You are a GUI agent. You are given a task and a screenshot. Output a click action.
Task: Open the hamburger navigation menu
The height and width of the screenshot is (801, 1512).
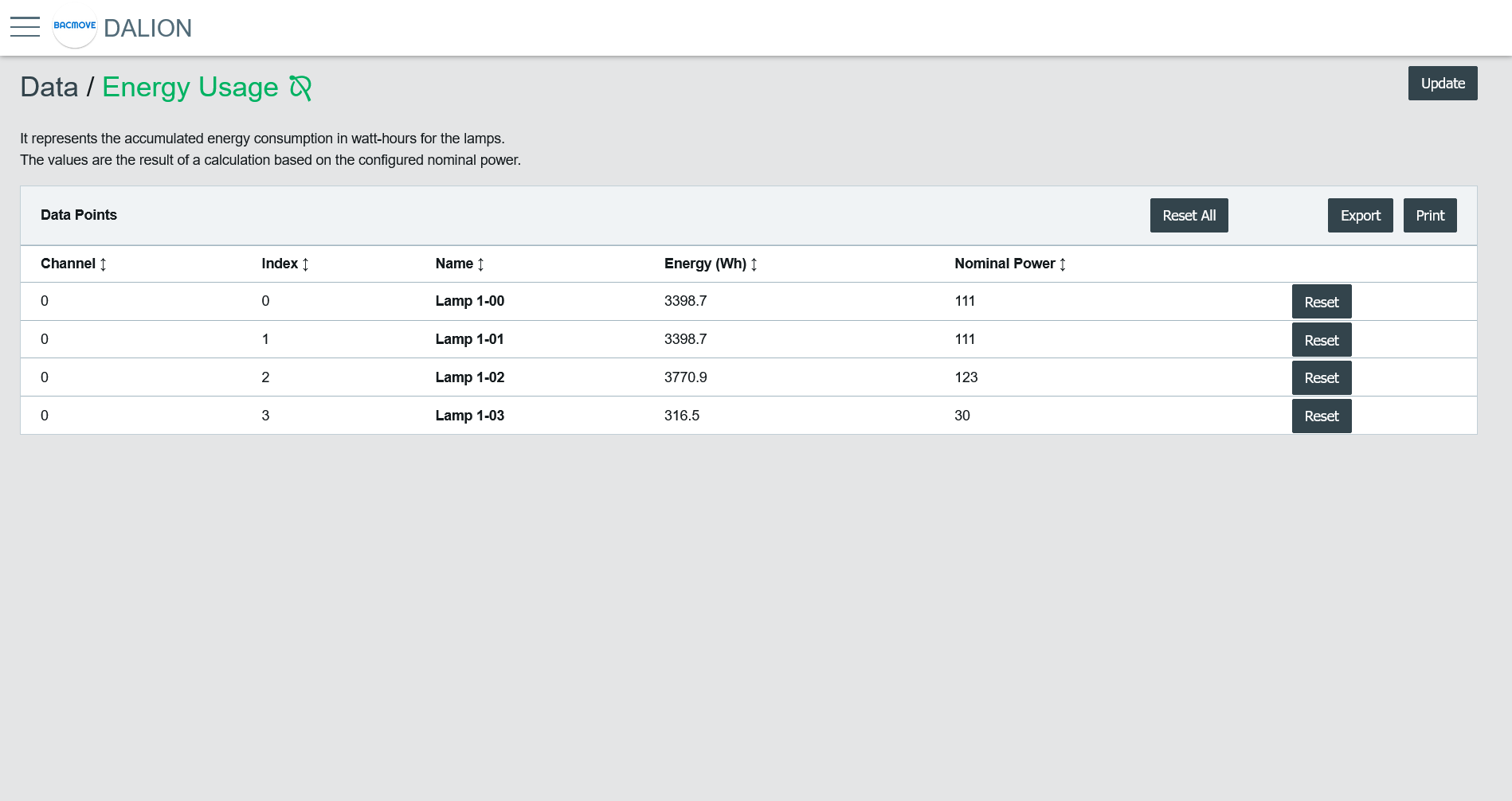25,27
